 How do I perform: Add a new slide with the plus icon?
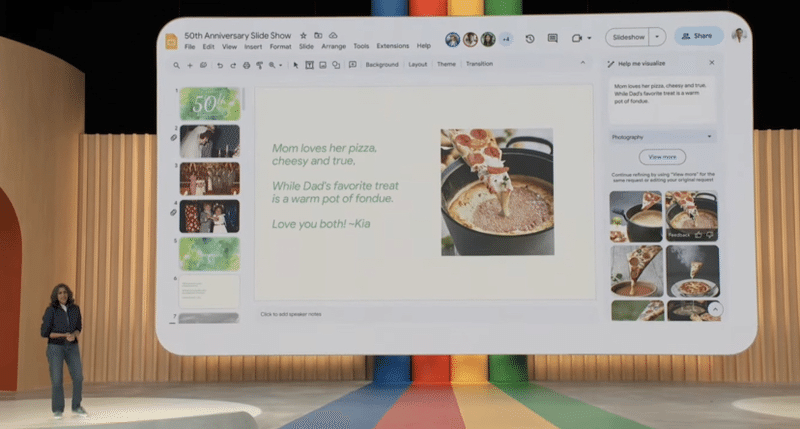pos(190,65)
